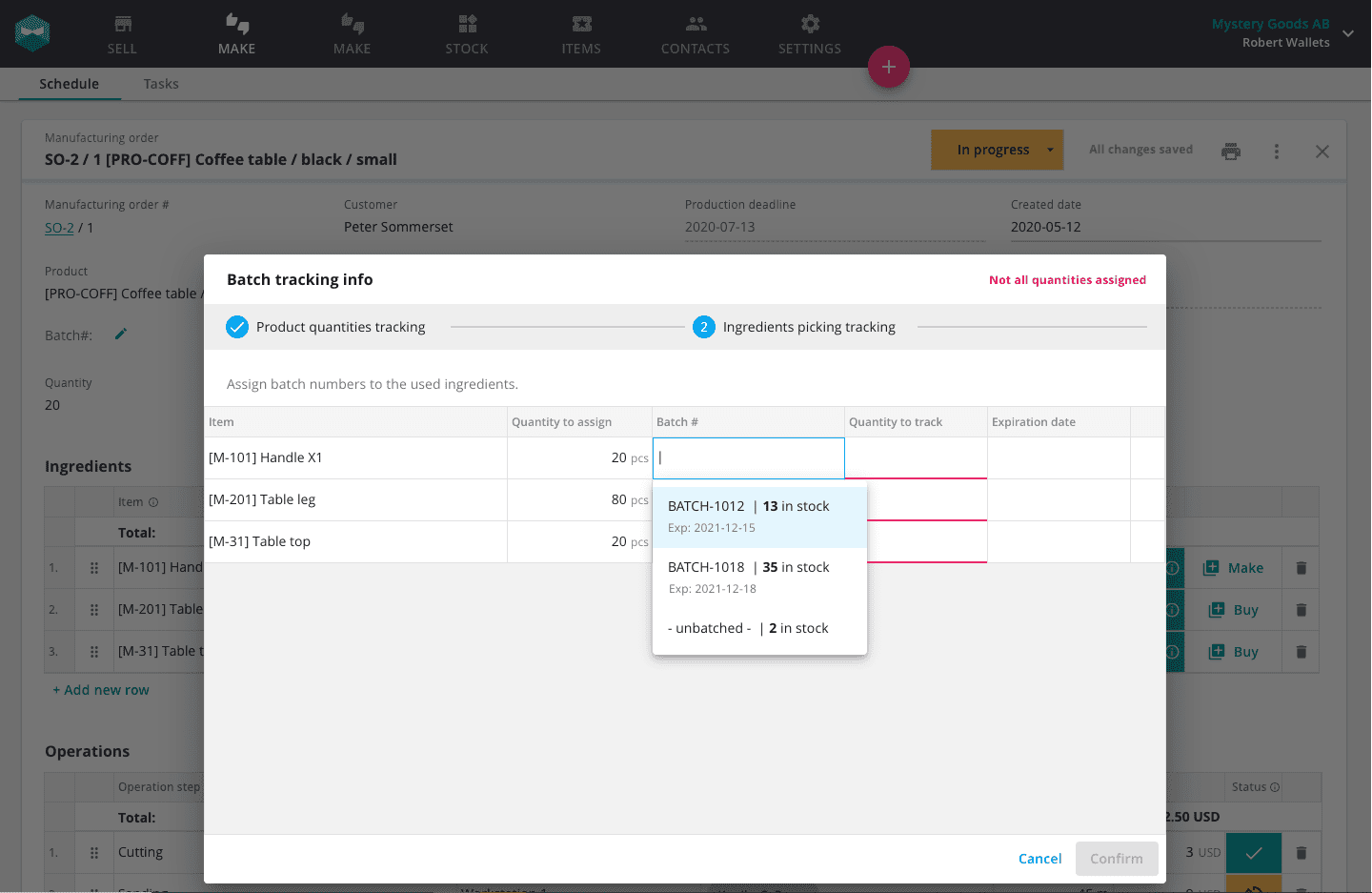The height and width of the screenshot is (893, 1372).
Task: Print the manufacturing order
Action: pyautogui.click(x=1231, y=151)
